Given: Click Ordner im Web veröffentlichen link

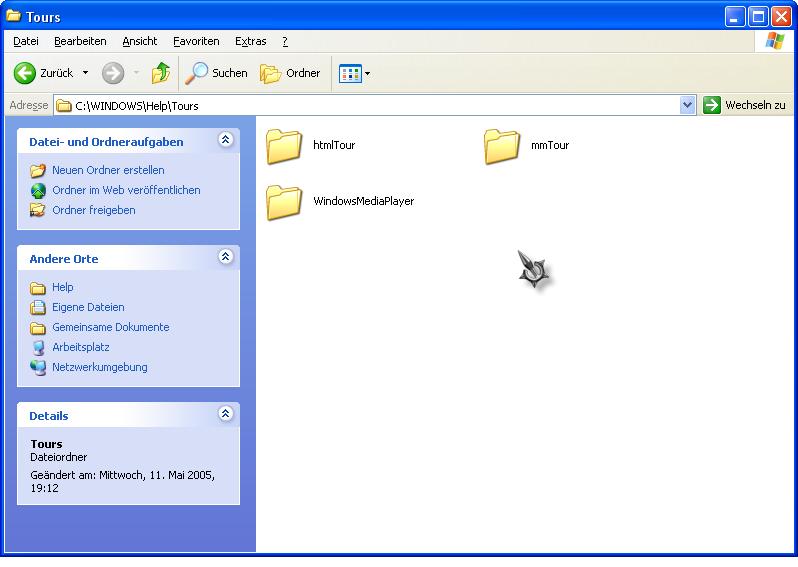Looking at the screenshot, I should [x=126, y=190].
